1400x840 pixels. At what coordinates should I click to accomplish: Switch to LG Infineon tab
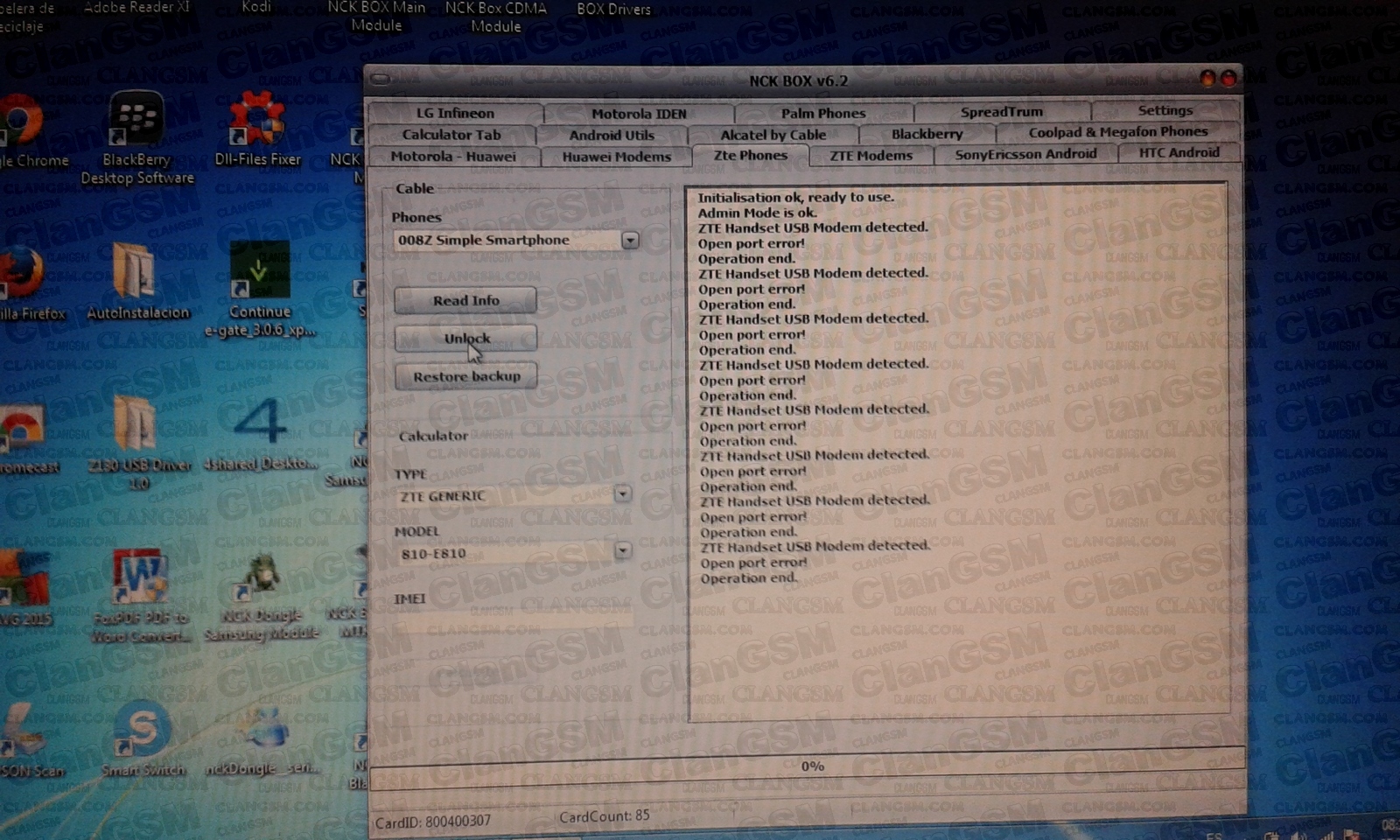coord(455,113)
